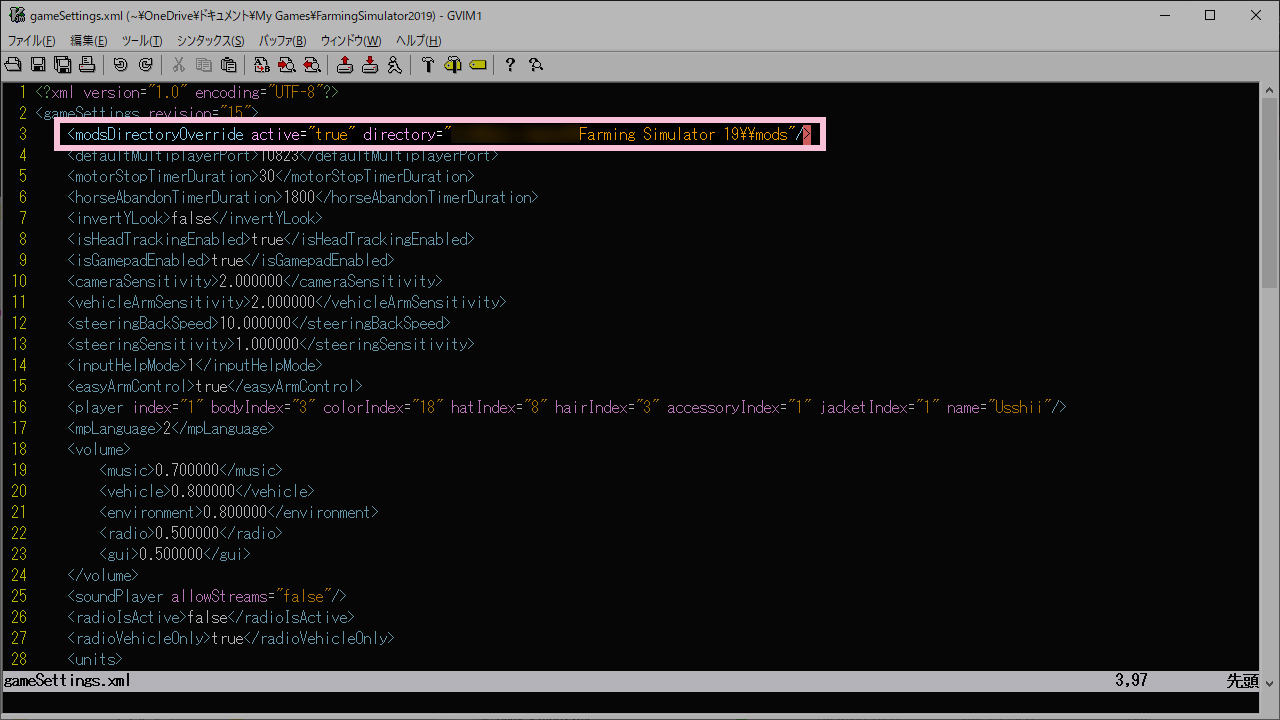Click the radio 0.500000 line
The width and height of the screenshot is (1280, 720).
click(191, 533)
